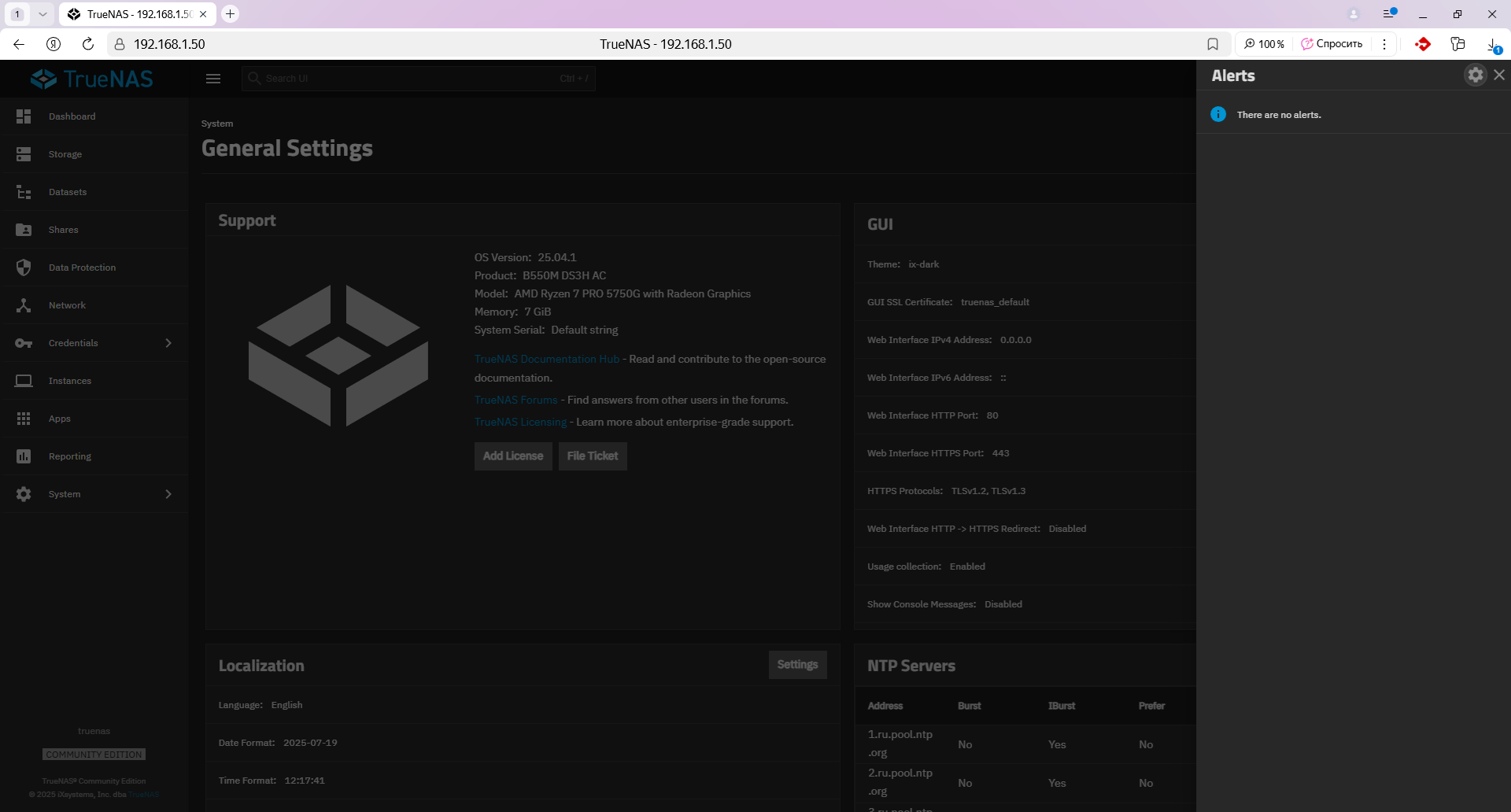Open TrueNAS Licensing link
1511x812 pixels.
(520, 422)
